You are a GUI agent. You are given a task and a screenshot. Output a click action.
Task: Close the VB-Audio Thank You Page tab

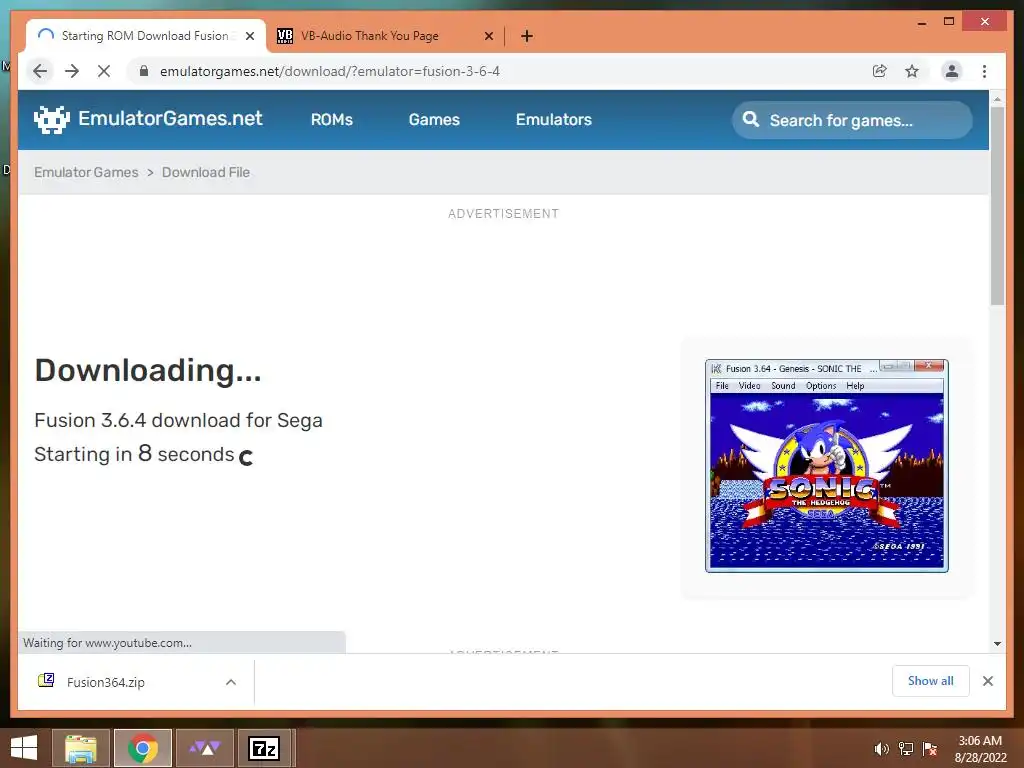pos(488,36)
